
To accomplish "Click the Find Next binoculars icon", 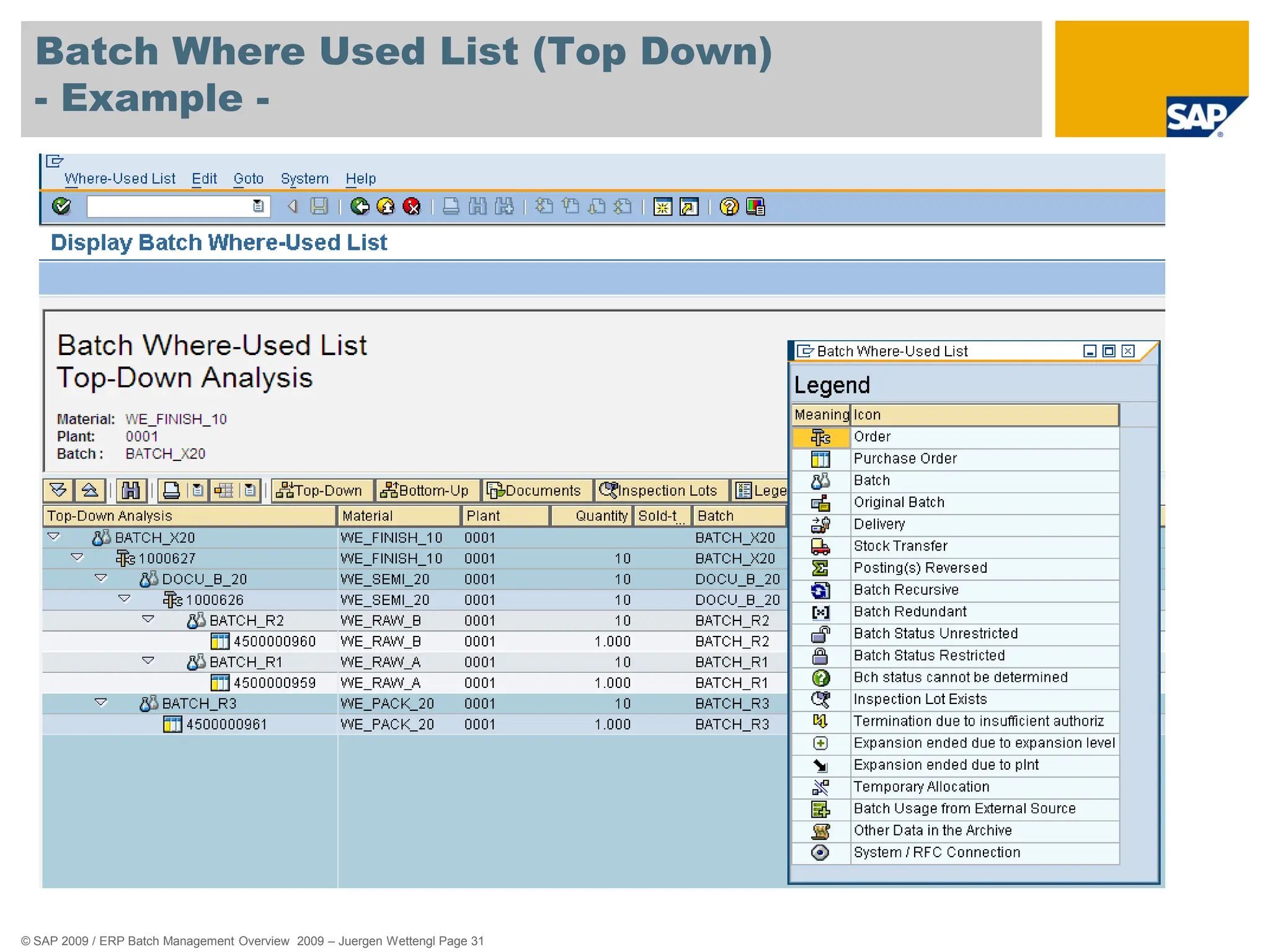I will coord(504,206).
